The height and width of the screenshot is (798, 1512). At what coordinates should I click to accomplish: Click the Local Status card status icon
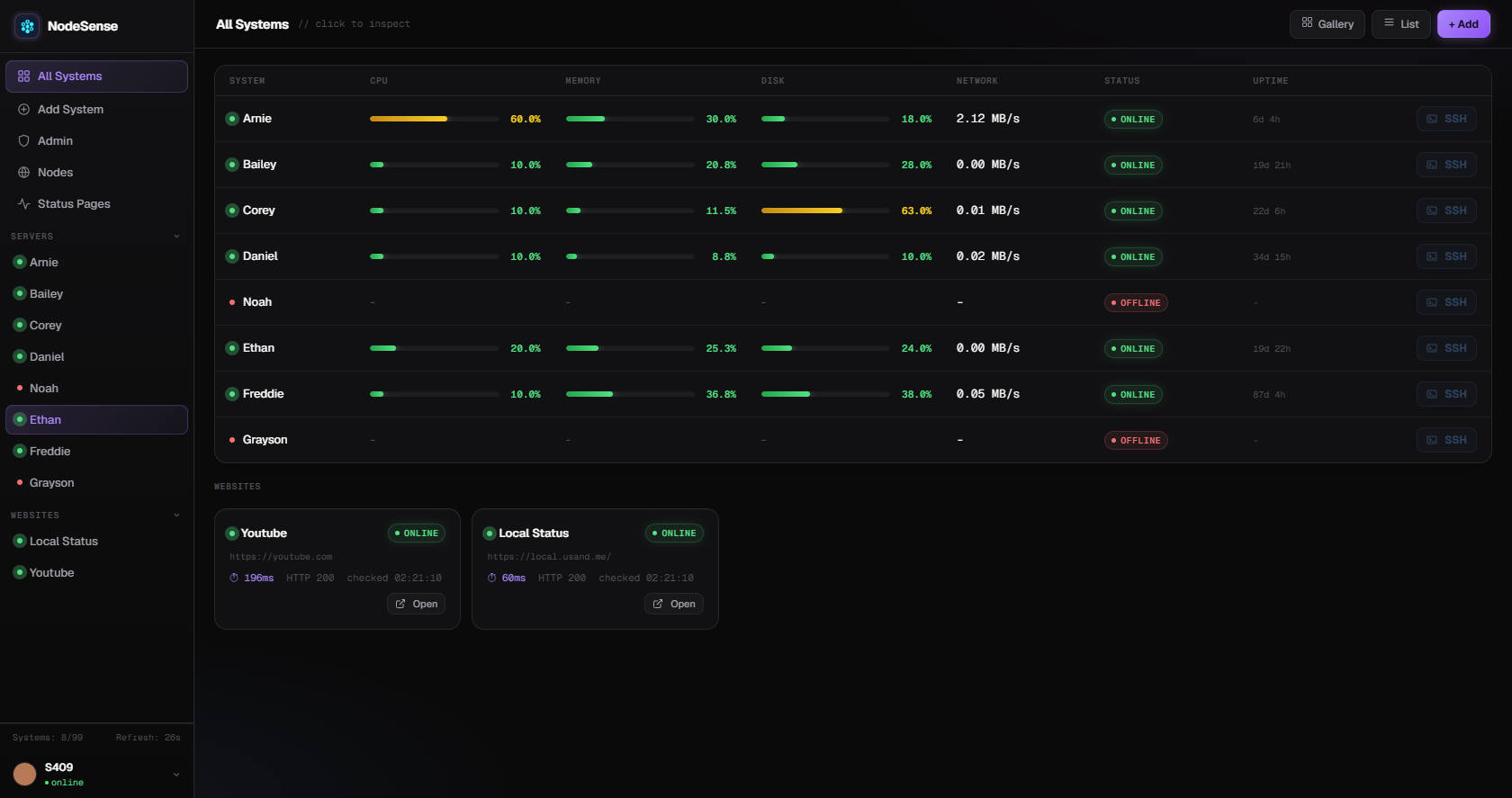(490, 533)
